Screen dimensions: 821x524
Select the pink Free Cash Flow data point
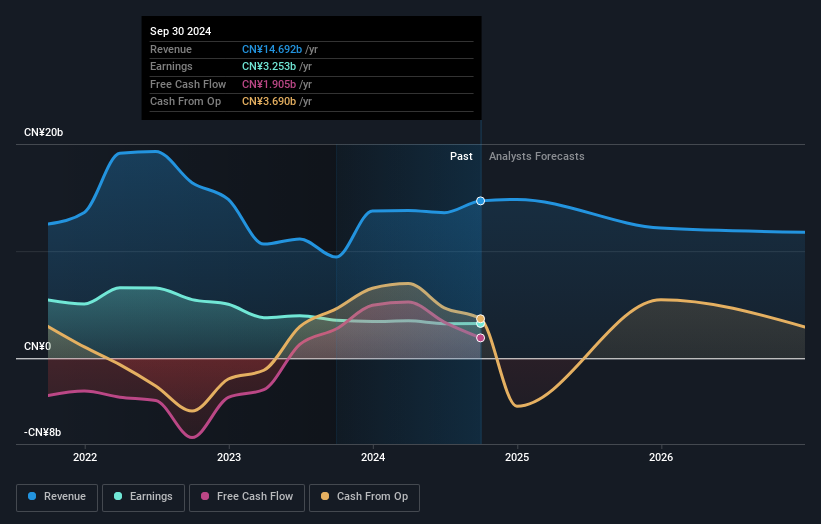tap(480, 338)
